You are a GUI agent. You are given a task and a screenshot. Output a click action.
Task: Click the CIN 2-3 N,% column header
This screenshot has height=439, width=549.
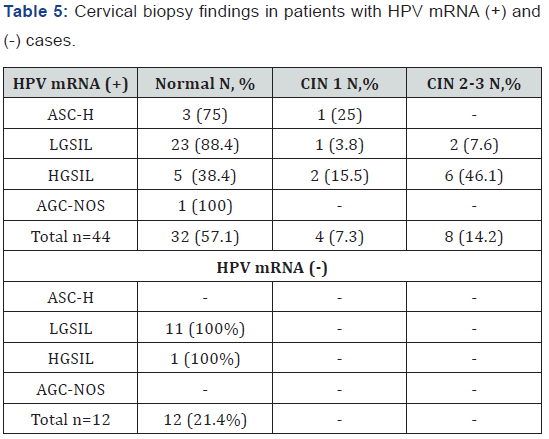pyautogui.click(x=474, y=83)
